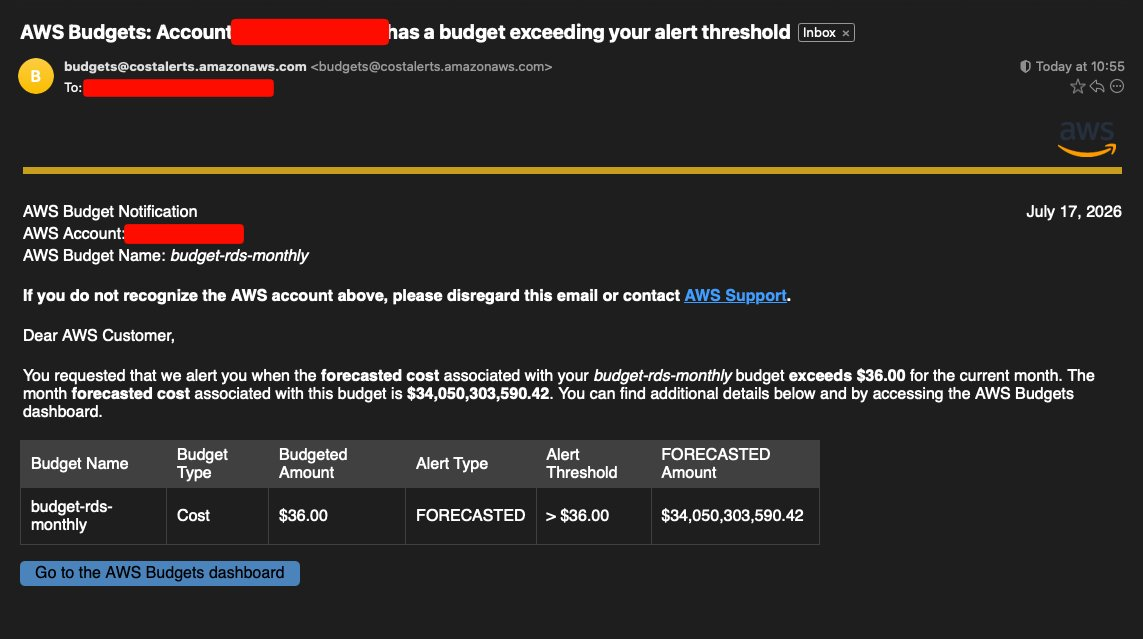Click the $34,050,303,590.42 table cell

[x=735, y=516]
